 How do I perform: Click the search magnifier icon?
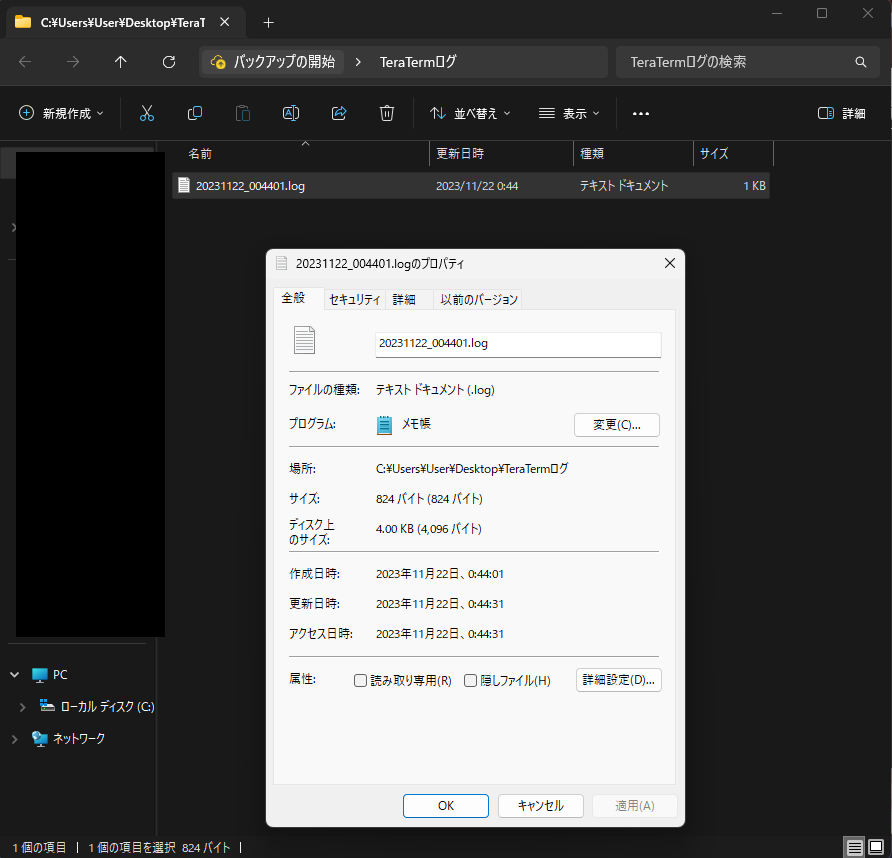(861, 61)
